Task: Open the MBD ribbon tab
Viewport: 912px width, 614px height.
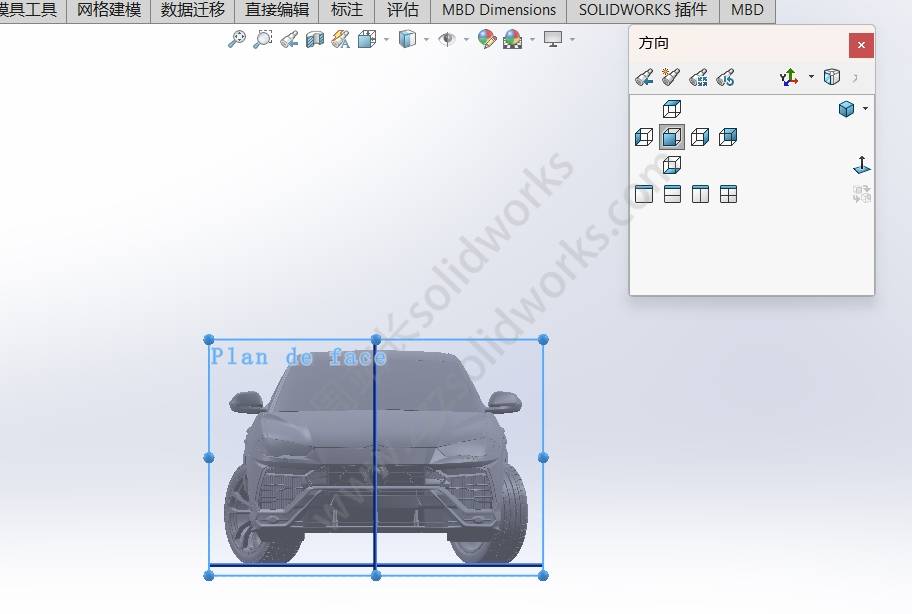Action: 747,10
